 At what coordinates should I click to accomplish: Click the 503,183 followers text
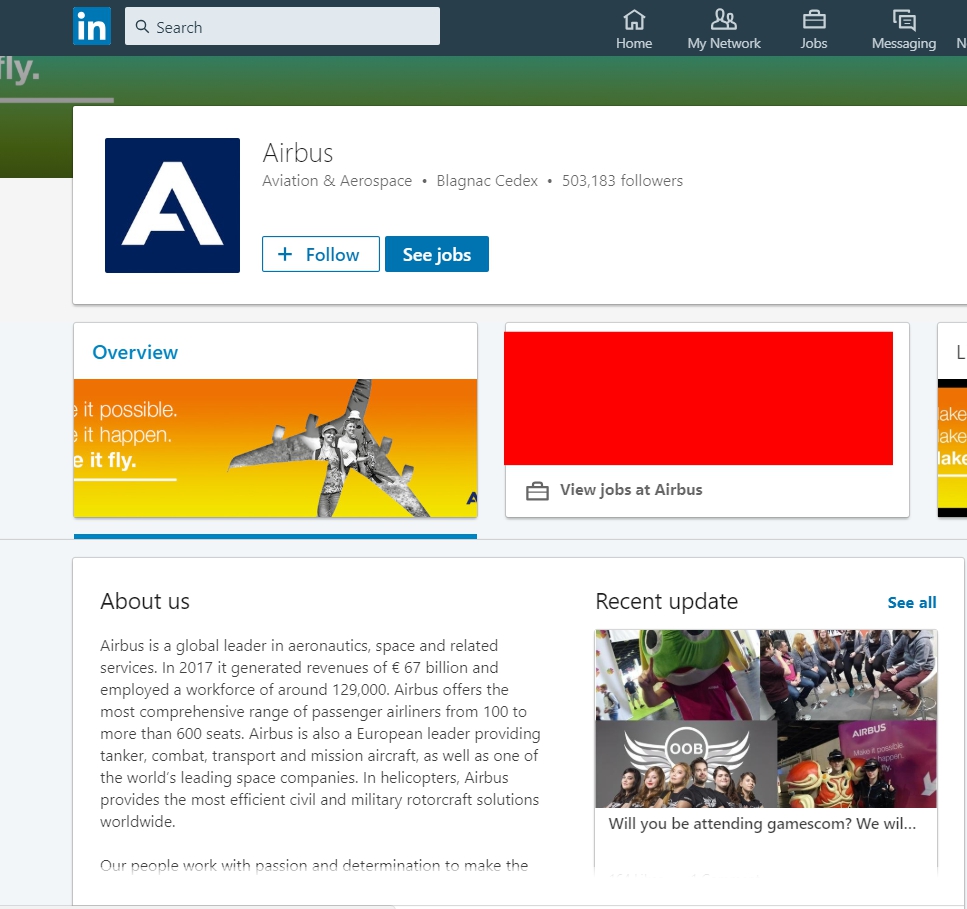(x=622, y=181)
